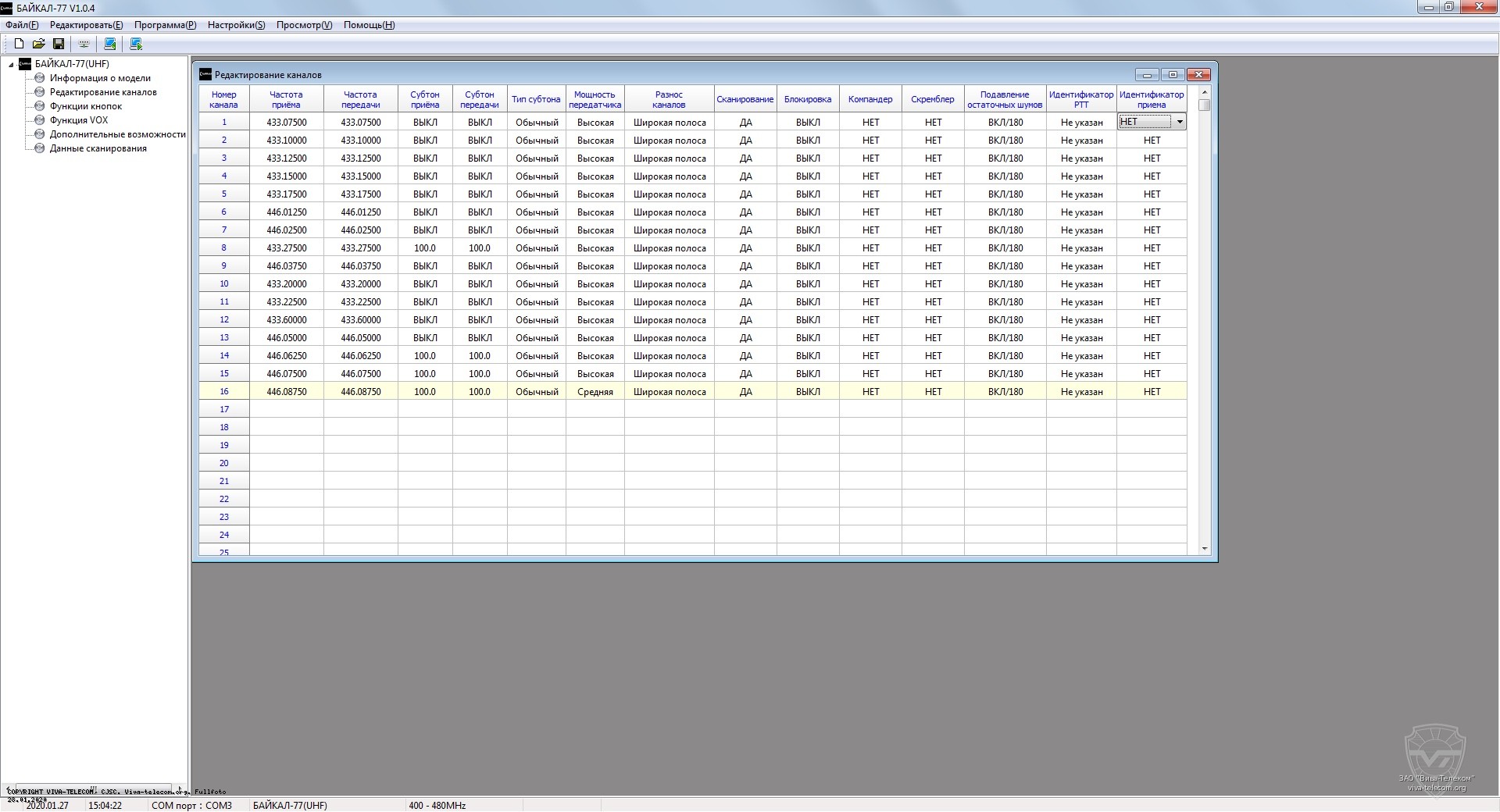Click the Средняя power cell in channel 16
The image size is (1500, 812).
click(595, 392)
